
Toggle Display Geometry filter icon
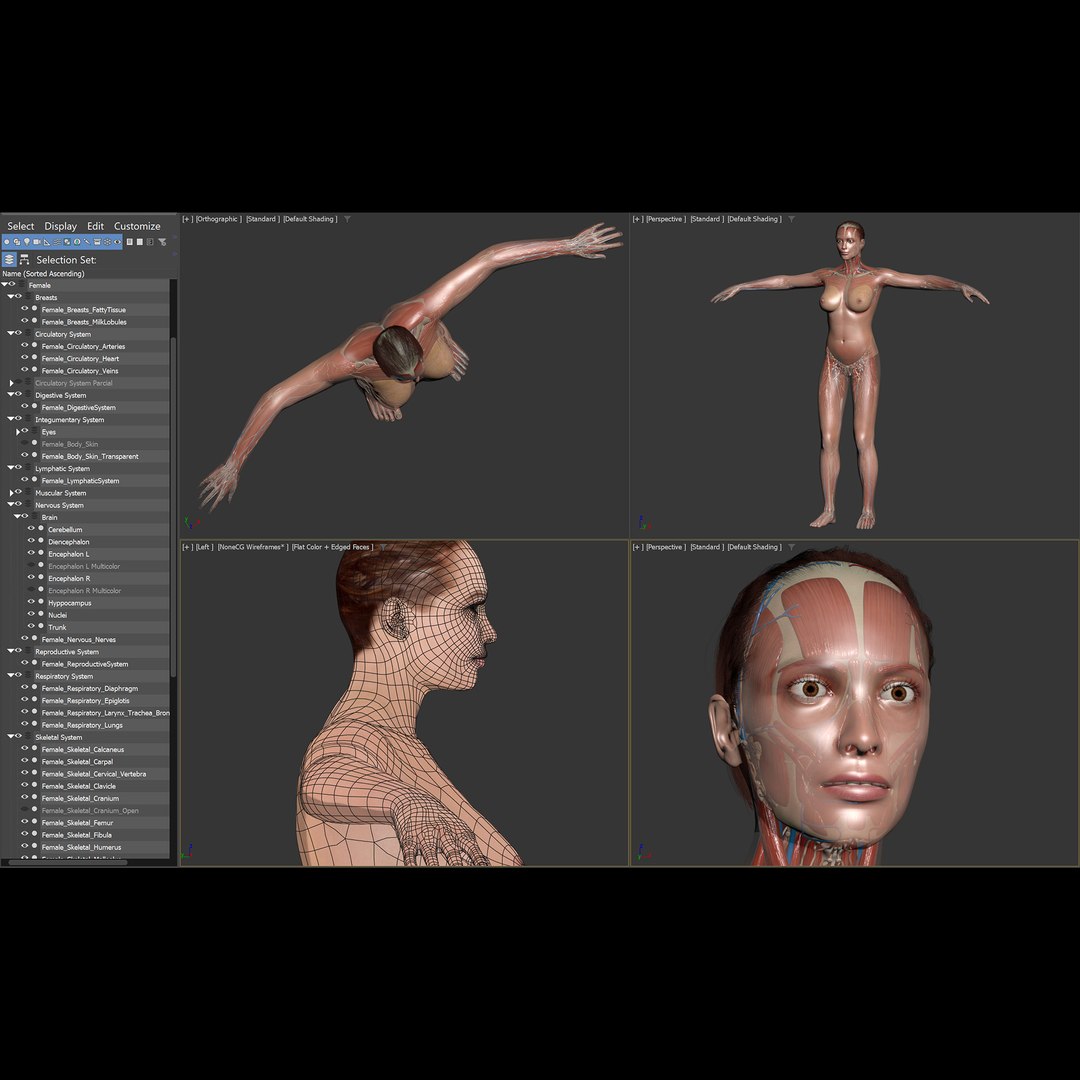point(7,242)
